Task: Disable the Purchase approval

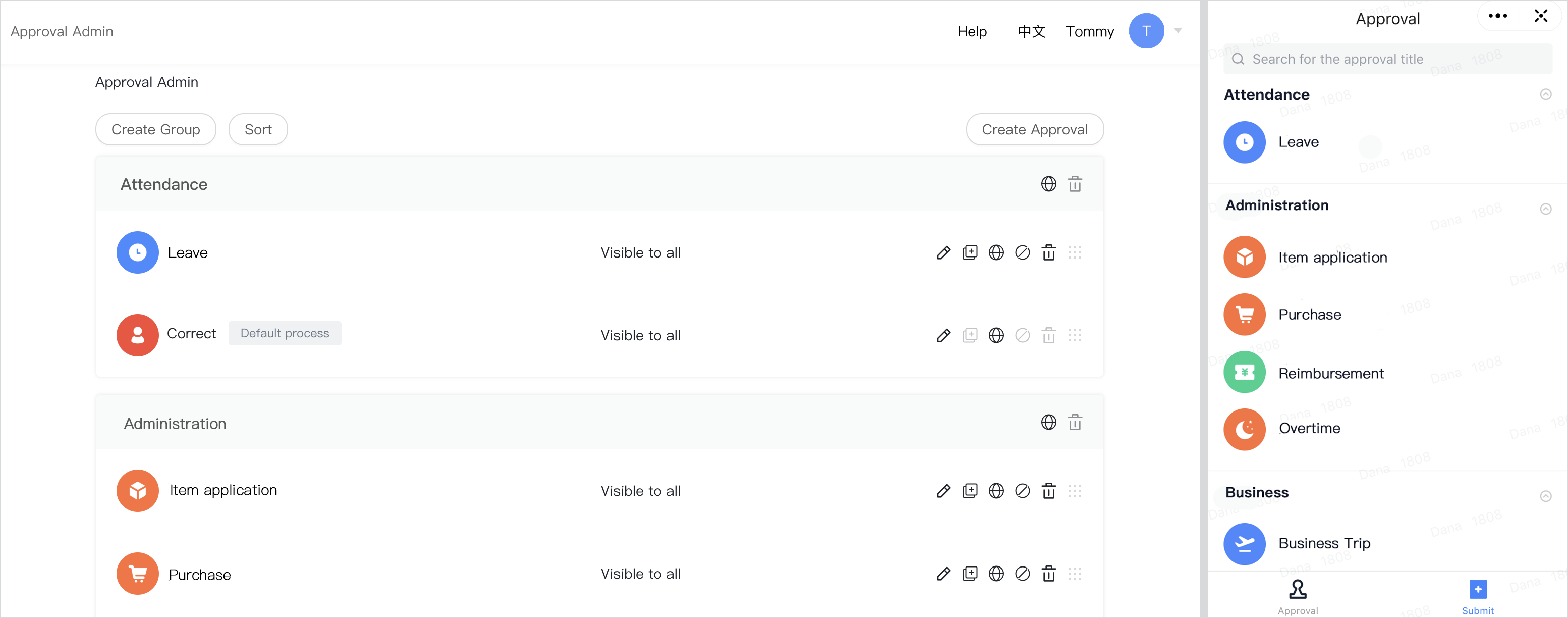Action: click(1023, 574)
